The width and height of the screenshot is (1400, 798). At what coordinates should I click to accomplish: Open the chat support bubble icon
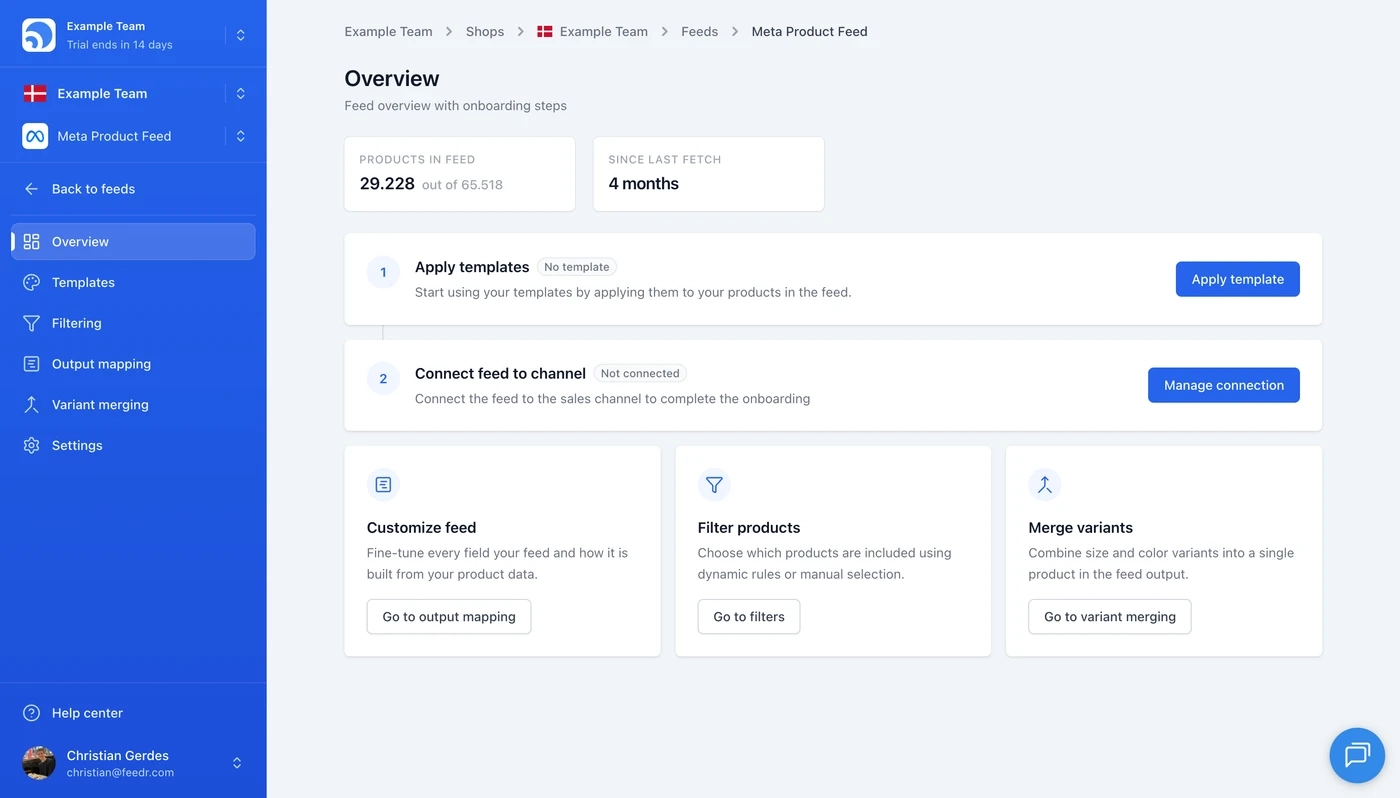(1357, 755)
